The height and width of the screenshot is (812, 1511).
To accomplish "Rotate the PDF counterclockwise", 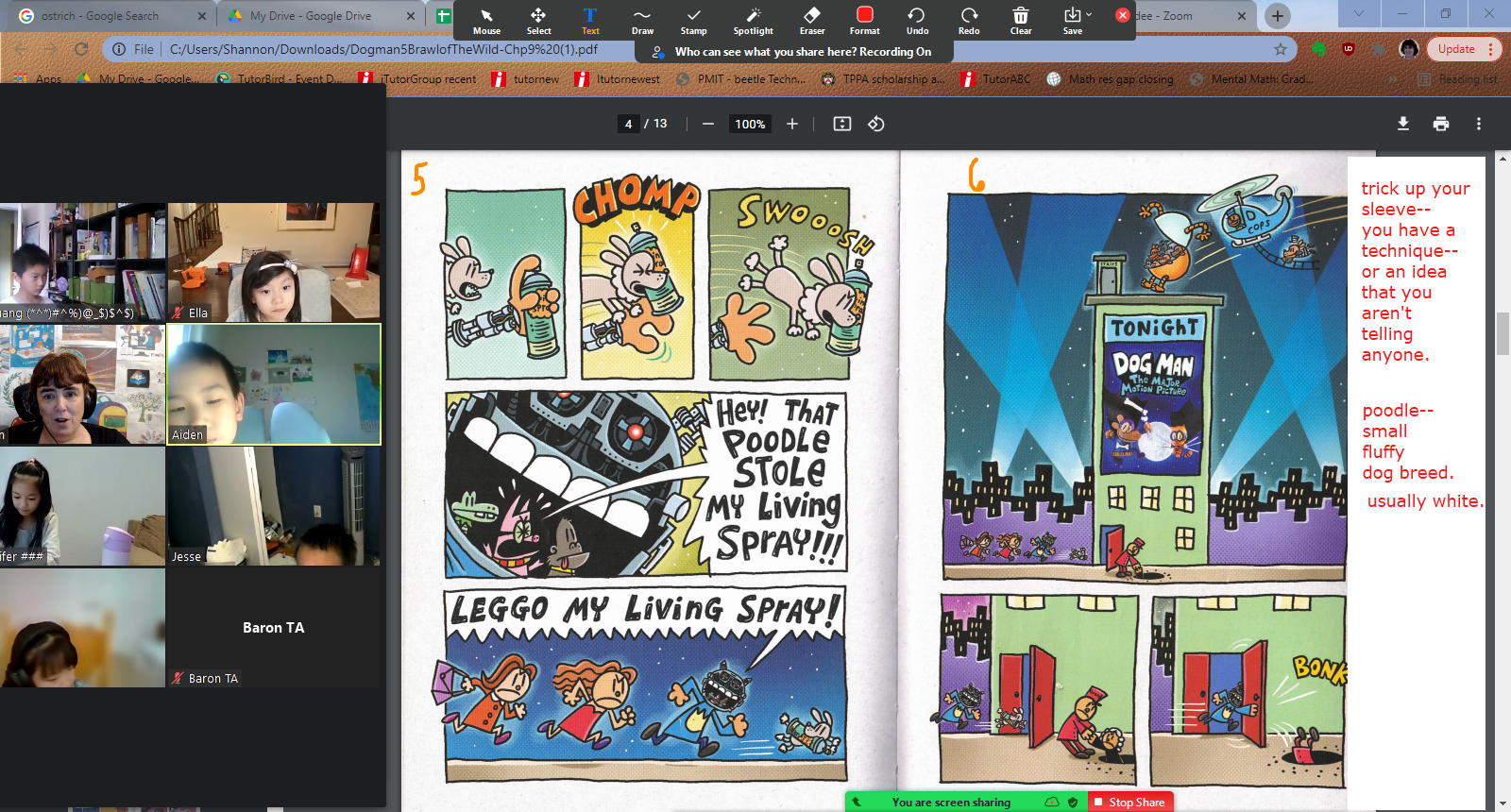I will coord(876,124).
